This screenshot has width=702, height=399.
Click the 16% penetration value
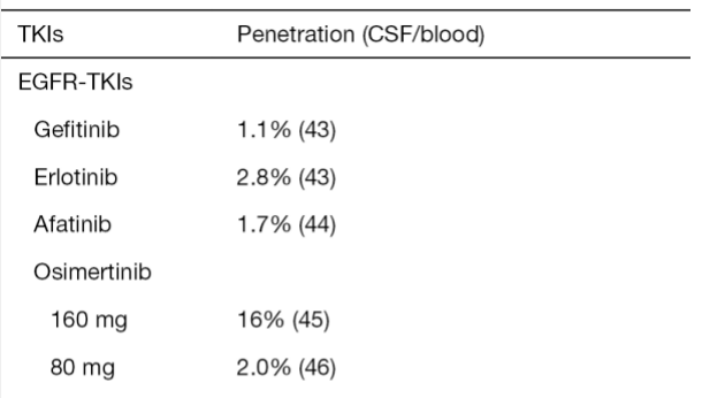(x=261, y=320)
